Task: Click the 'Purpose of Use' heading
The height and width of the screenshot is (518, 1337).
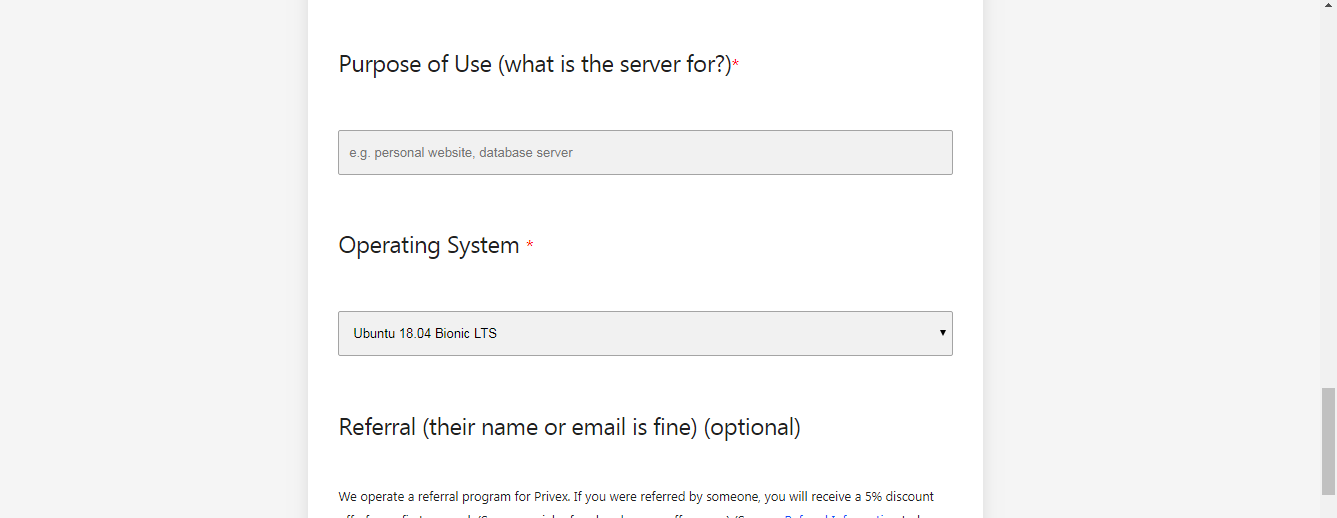Action: coord(415,65)
